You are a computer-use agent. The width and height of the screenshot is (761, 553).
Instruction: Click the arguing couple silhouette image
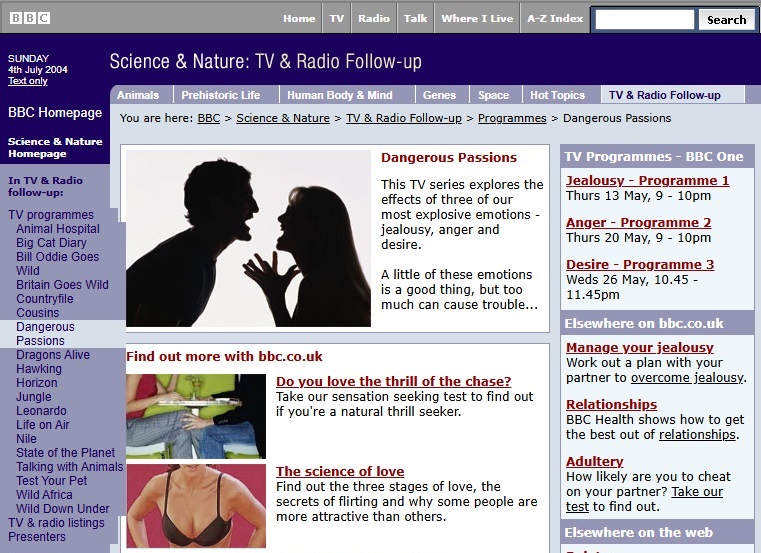[248, 238]
